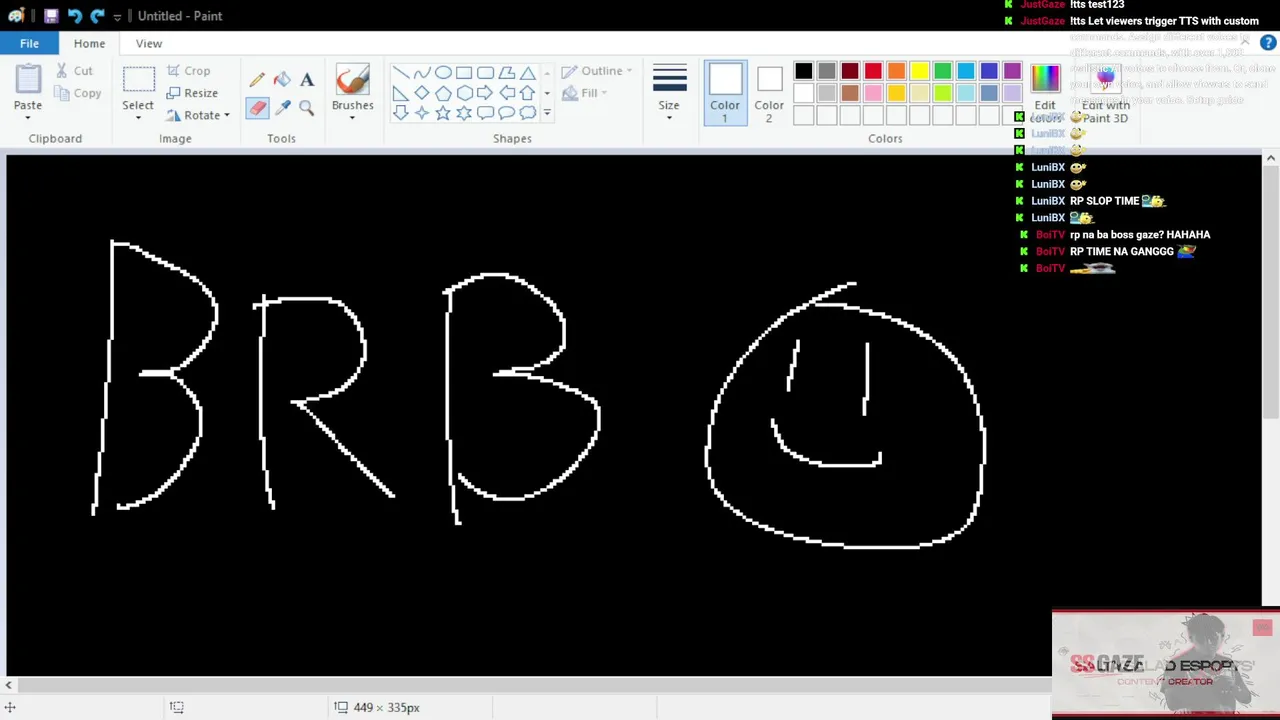
Task: Open the File menu
Action: tap(29, 43)
